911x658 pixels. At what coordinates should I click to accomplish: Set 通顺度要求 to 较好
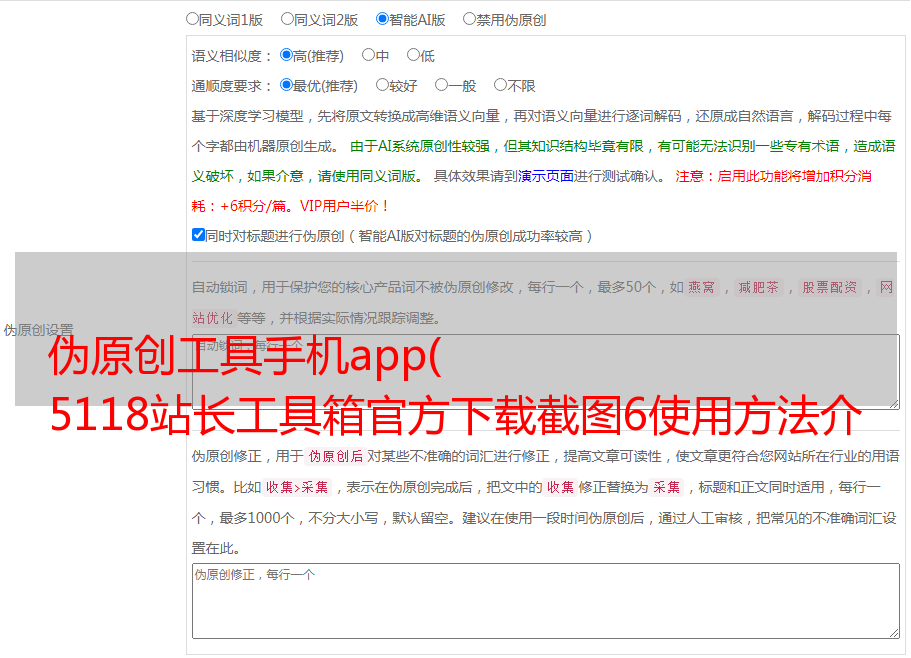383,86
